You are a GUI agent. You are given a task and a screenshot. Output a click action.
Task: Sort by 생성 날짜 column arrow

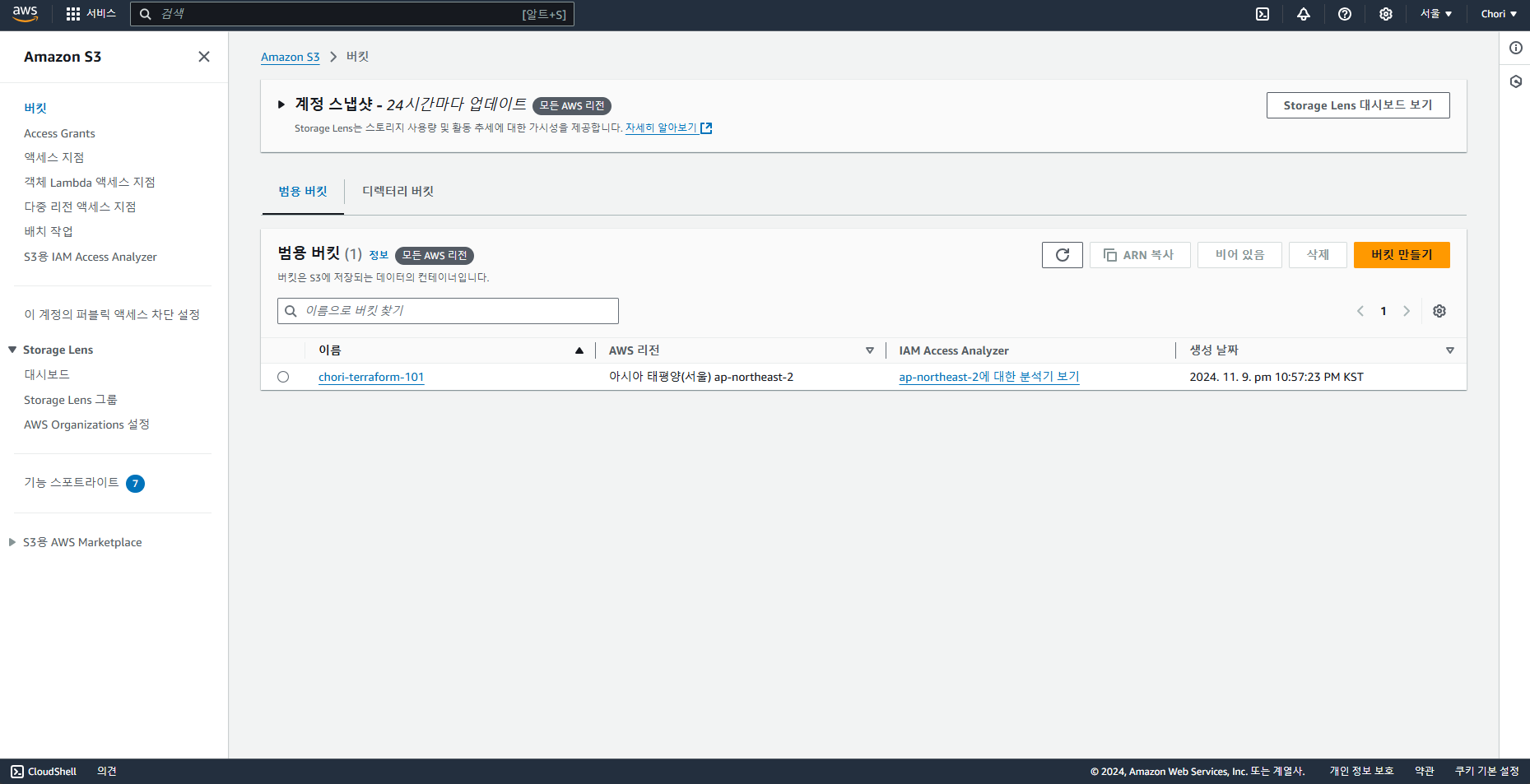(x=1450, y=350)
